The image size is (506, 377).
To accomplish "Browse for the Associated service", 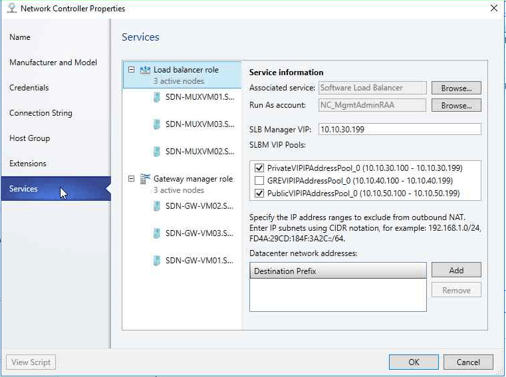I will pyautogui.click(x=456, y=88).
